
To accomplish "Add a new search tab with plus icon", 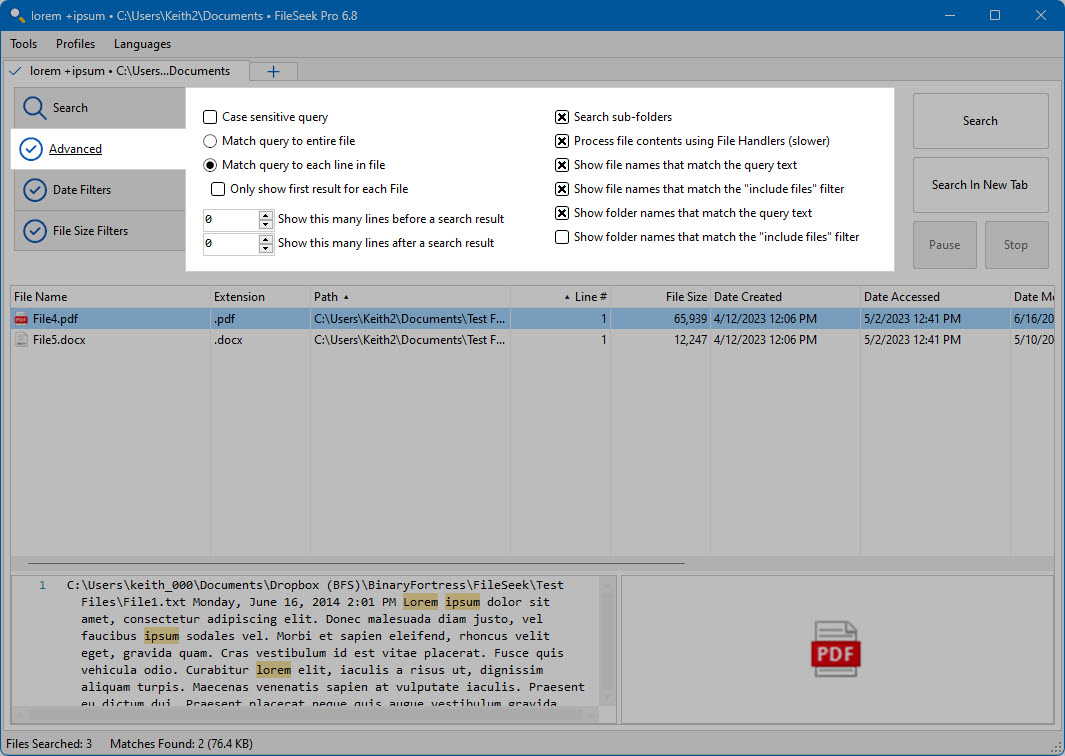I will 273,71.
